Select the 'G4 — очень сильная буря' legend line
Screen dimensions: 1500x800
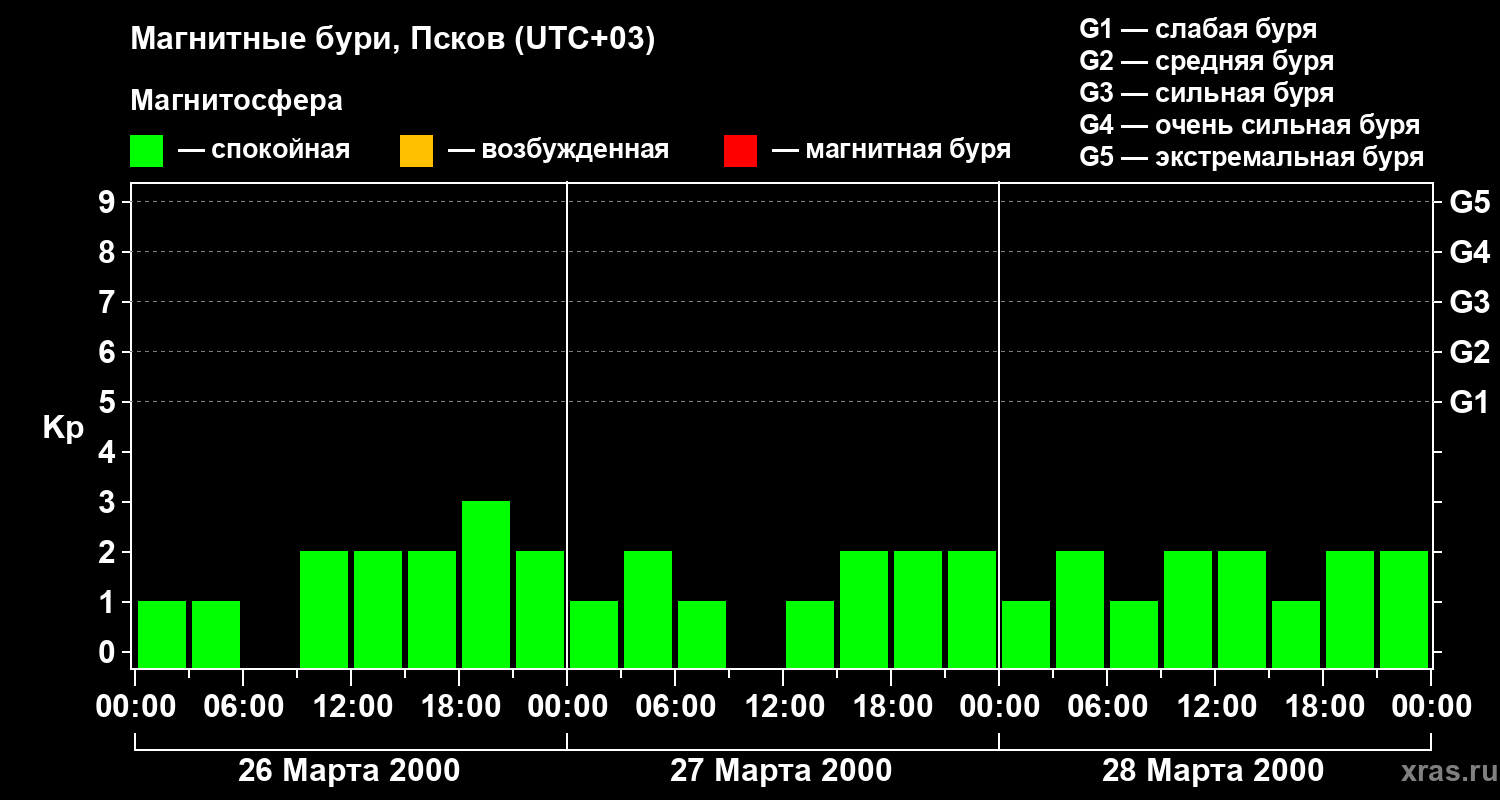1250,125
